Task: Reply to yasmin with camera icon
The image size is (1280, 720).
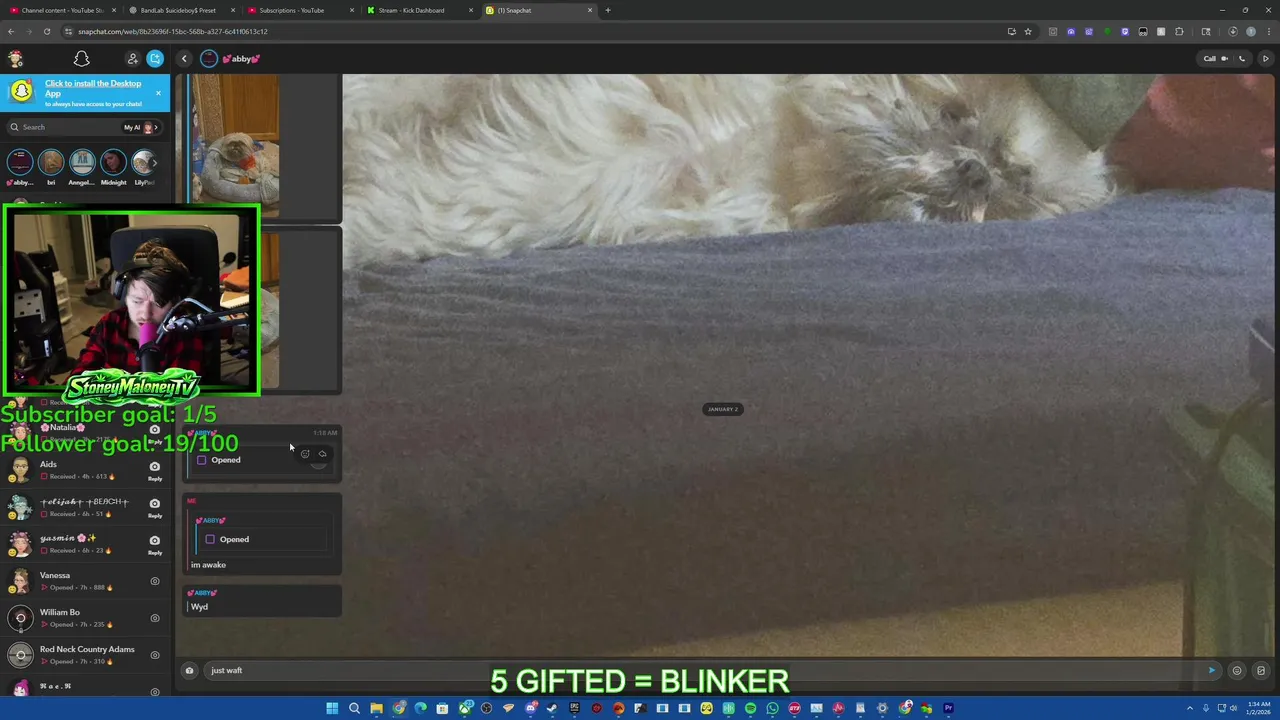Action: pos(155,544)
